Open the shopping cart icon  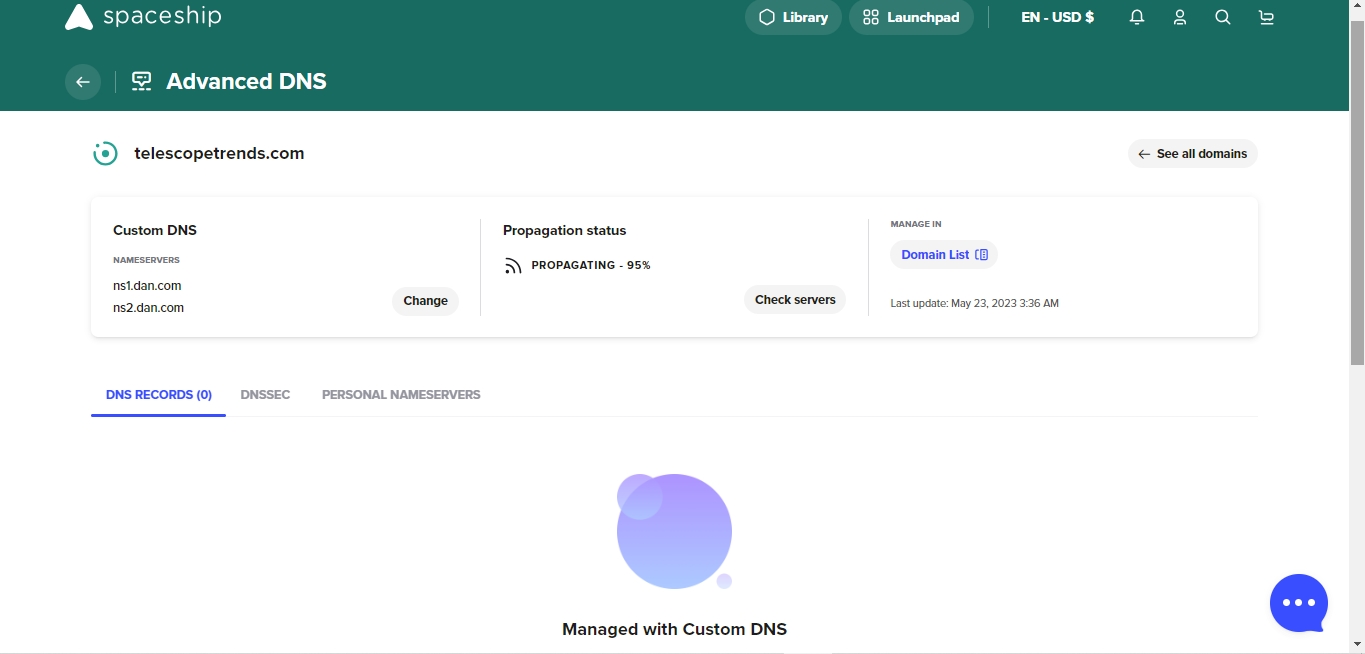pyautogui.click(x=1266, y=17)
